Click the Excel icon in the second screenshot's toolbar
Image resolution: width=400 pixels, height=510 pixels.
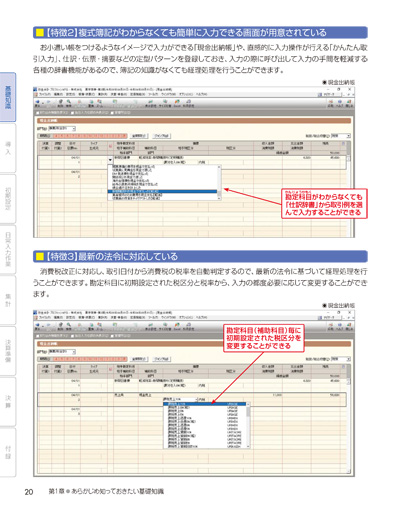(x=177, y=326)
